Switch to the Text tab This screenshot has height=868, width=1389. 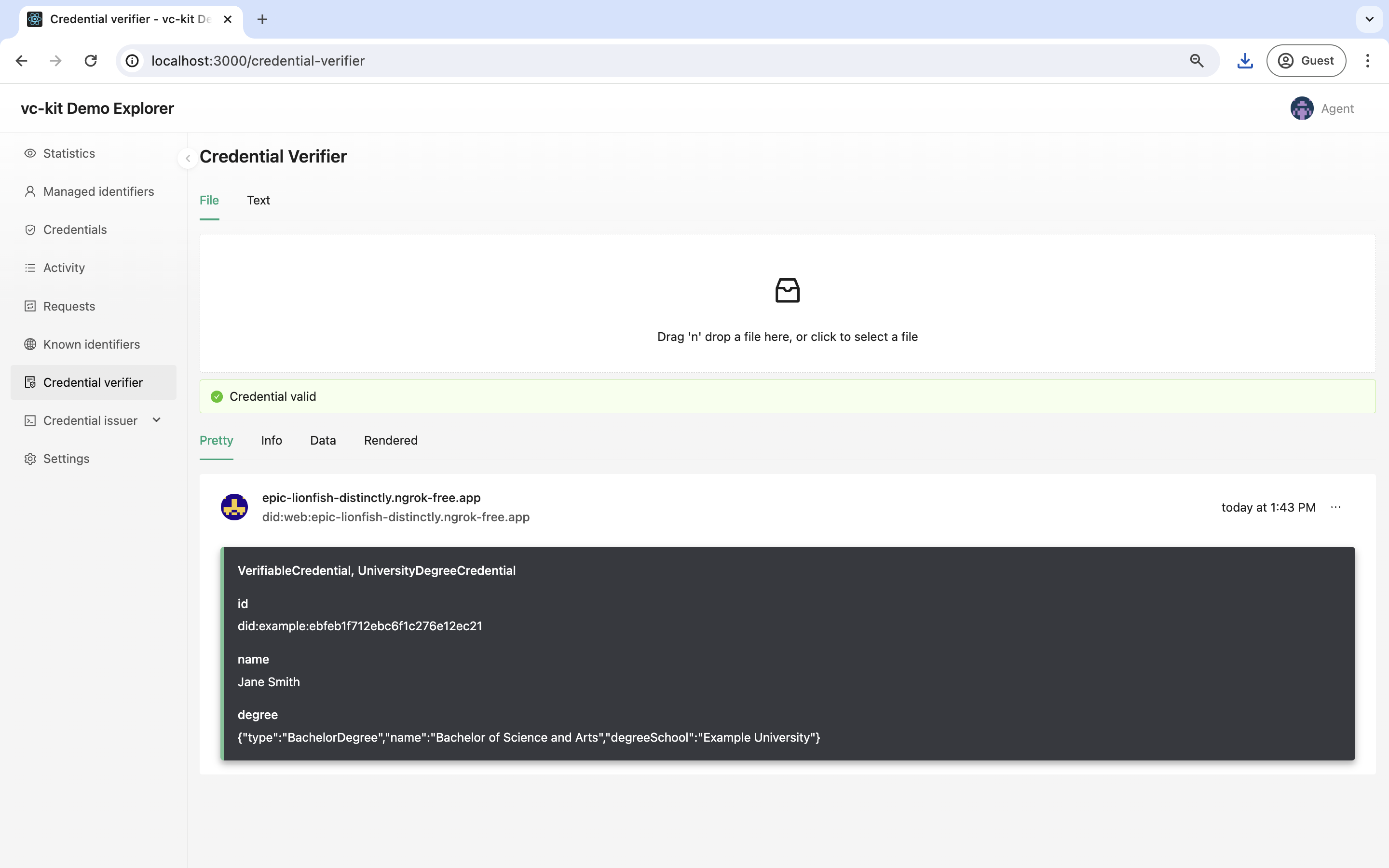259,200
